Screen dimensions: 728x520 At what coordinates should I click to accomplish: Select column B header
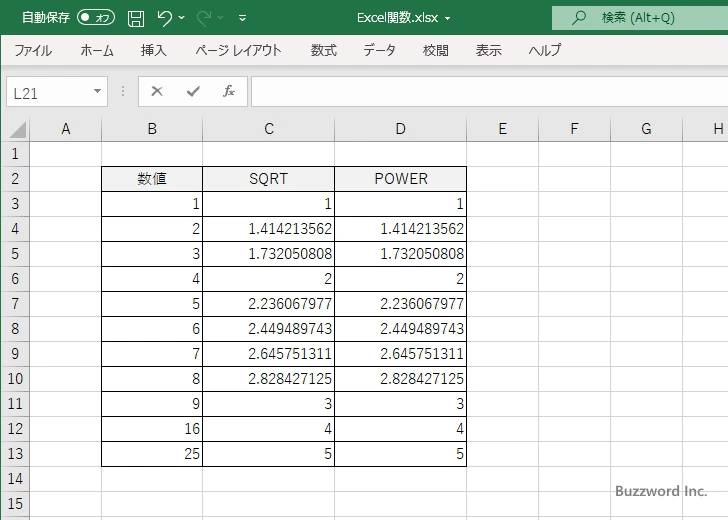pos(152,129)
